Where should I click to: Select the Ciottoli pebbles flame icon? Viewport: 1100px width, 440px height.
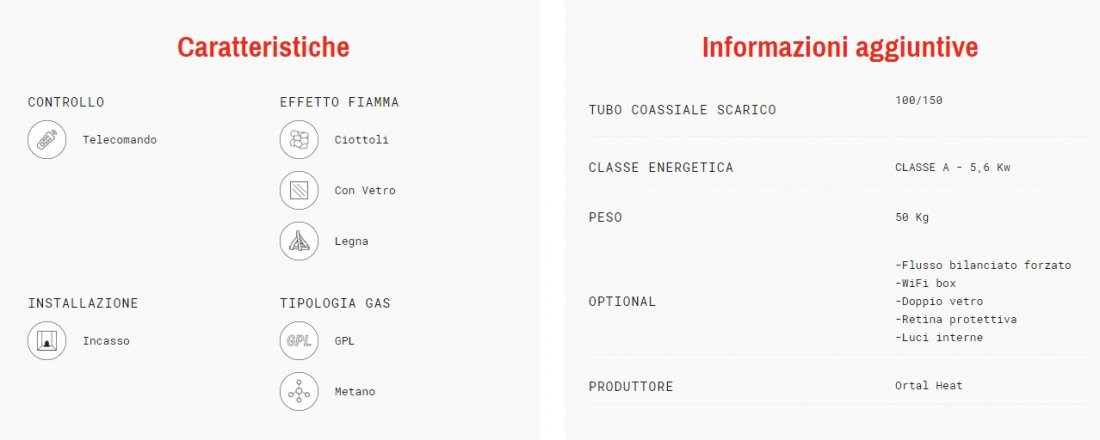[x=299, y=140]
